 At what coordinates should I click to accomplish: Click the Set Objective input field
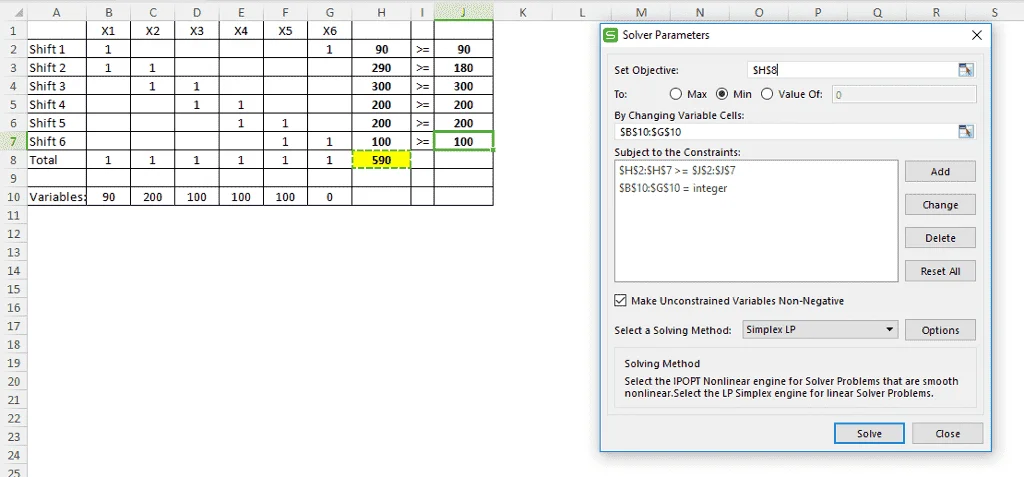click(x=852, y=71)
